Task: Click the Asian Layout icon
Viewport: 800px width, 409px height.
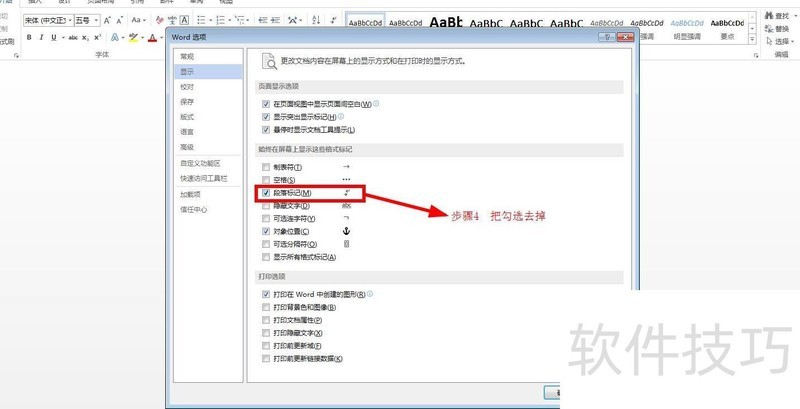Action: tap(292, 20)
